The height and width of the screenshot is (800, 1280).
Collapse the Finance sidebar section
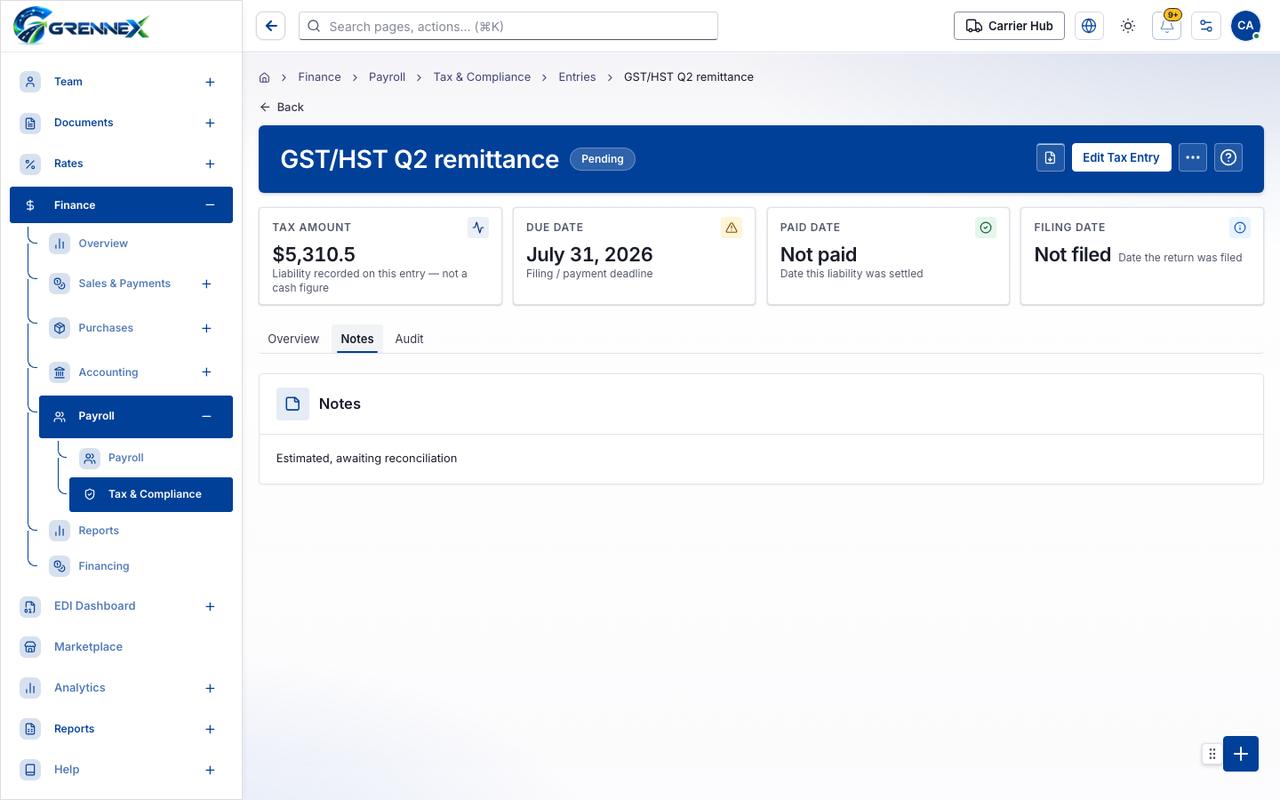[x=210, y=205]
